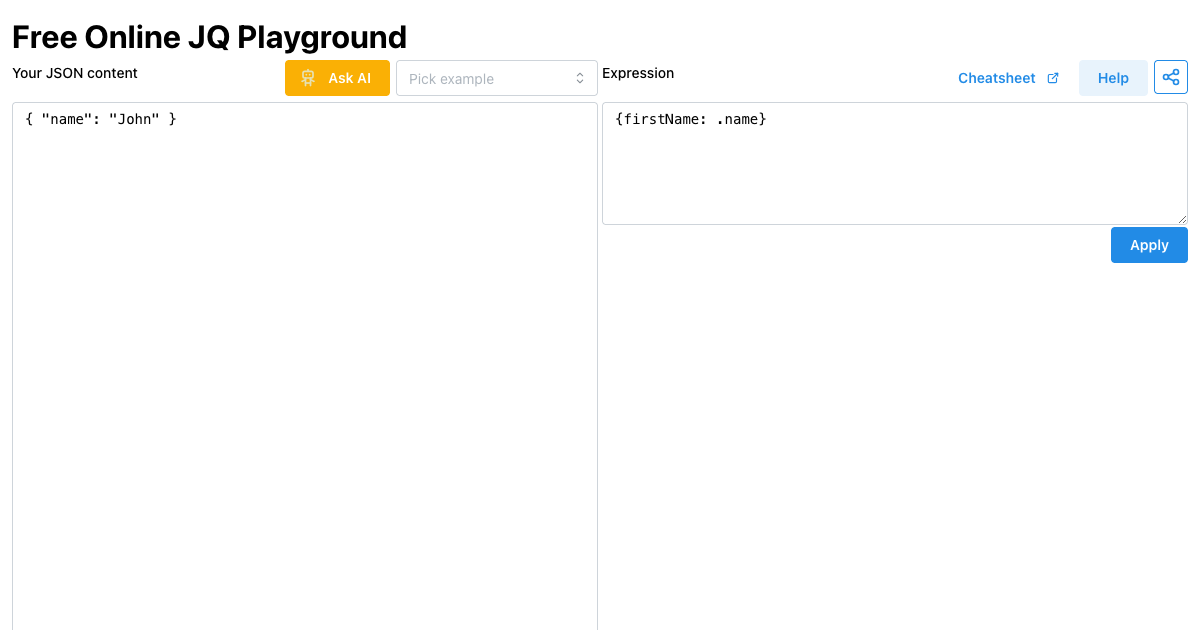The width and height of the screenshot is (1200, 630).
Task: Click the "Your JSON content" label
Action: coord(75,73)
